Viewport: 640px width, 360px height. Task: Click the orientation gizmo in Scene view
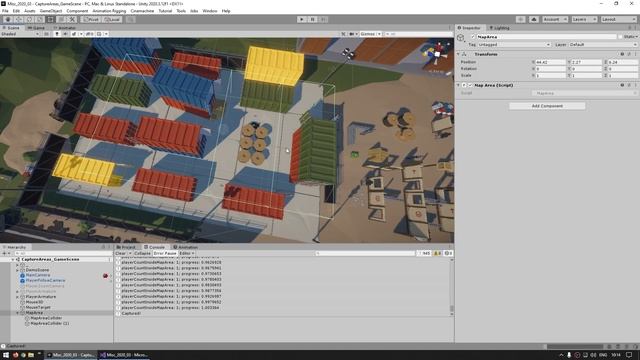click(x=438, y=54)
